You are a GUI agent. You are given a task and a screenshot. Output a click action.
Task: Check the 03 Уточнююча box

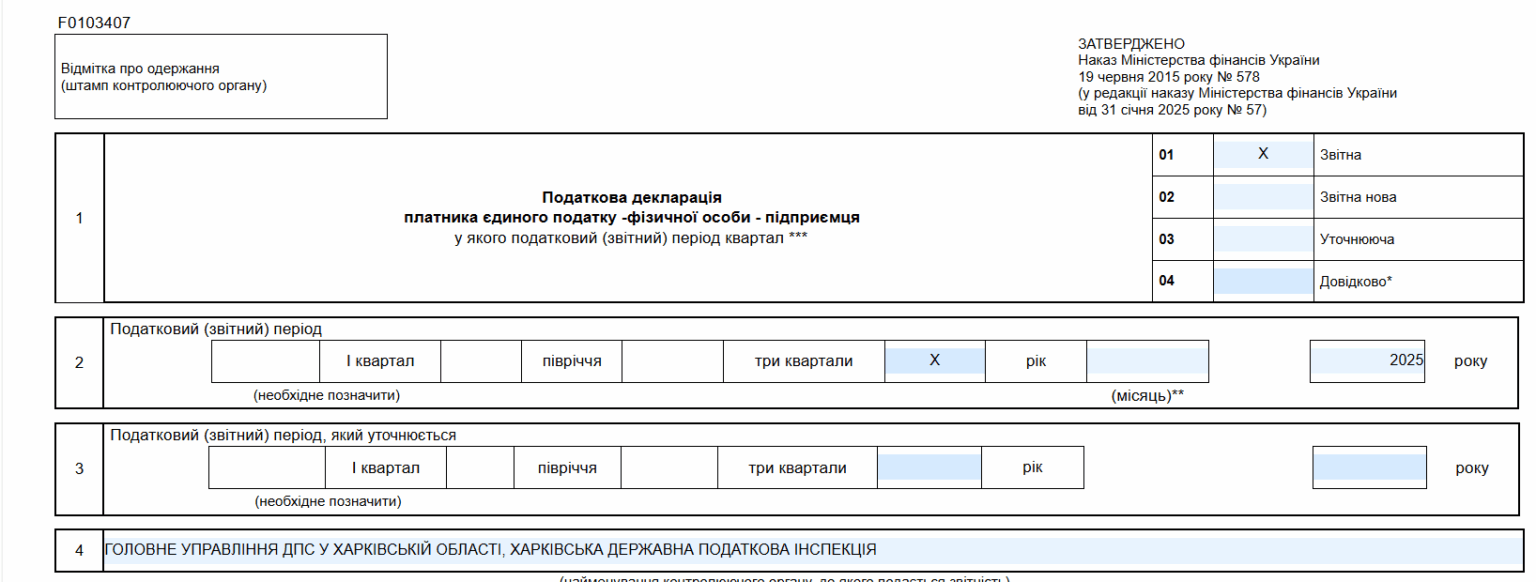click(x=1262, y=239)
